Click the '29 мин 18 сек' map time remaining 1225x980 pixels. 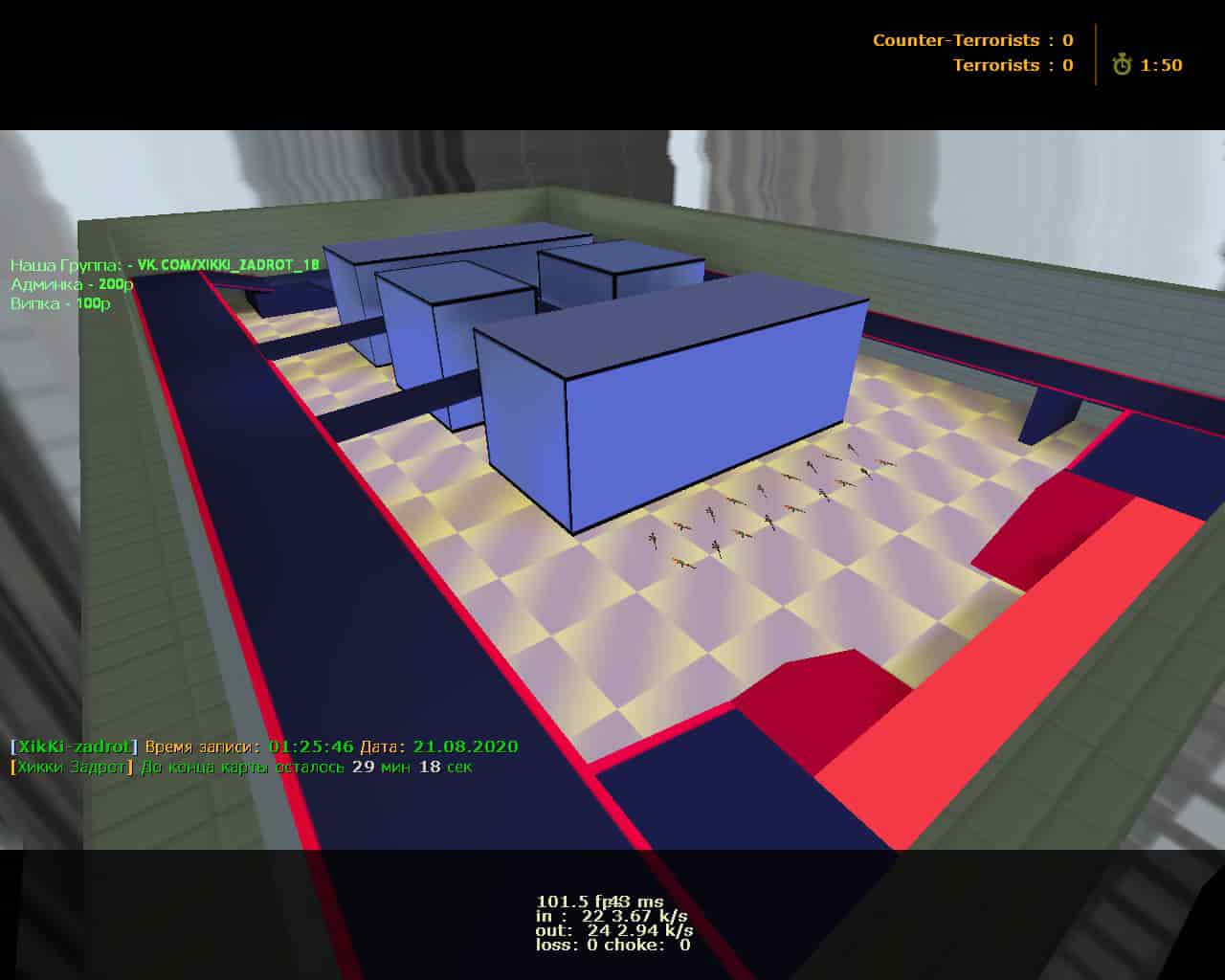(412, 767)
